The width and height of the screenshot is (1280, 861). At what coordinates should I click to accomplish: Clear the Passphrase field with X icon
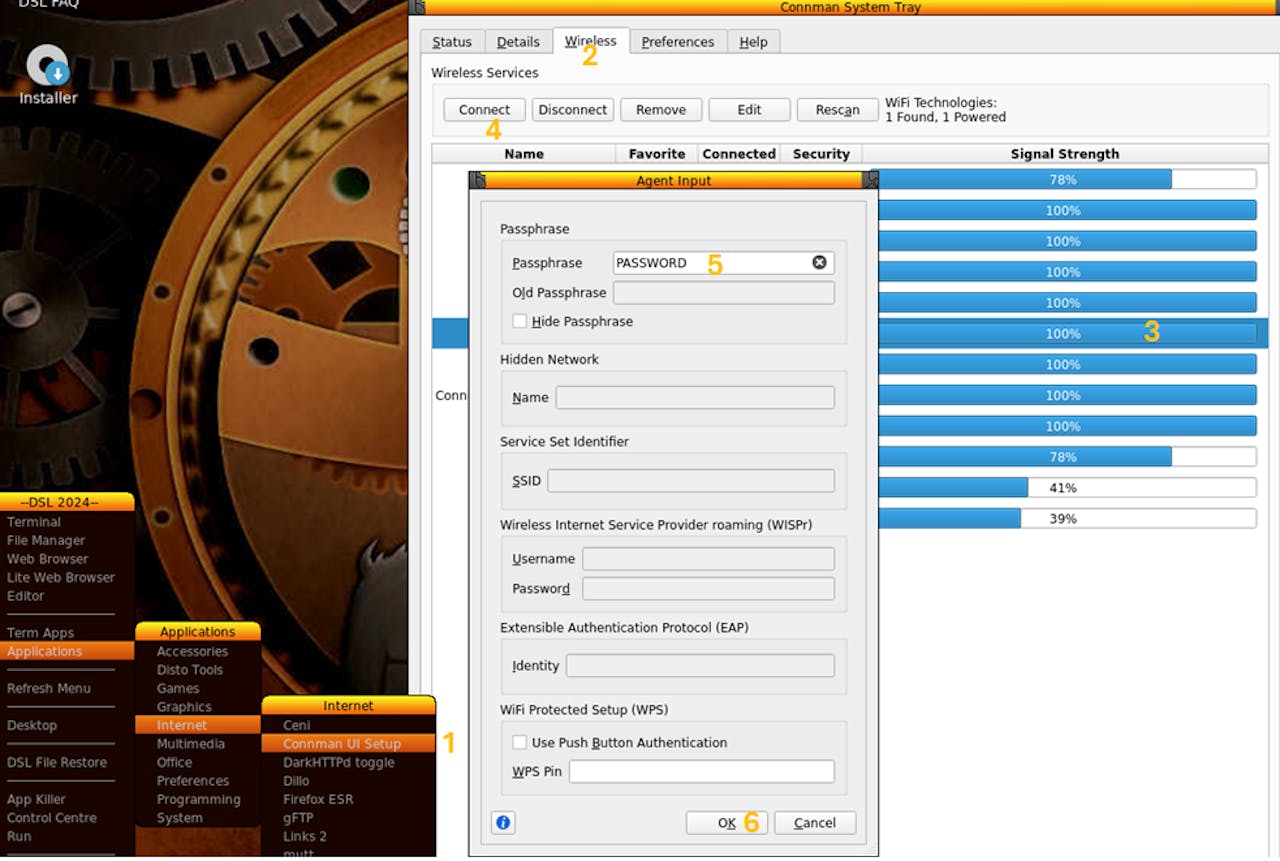819,262
